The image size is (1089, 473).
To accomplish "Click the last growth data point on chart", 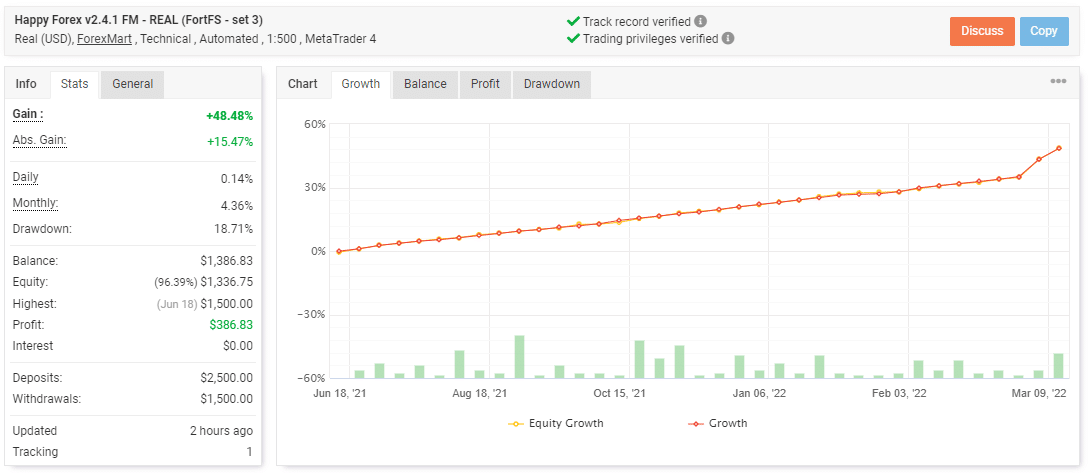I will point(1058,148).
